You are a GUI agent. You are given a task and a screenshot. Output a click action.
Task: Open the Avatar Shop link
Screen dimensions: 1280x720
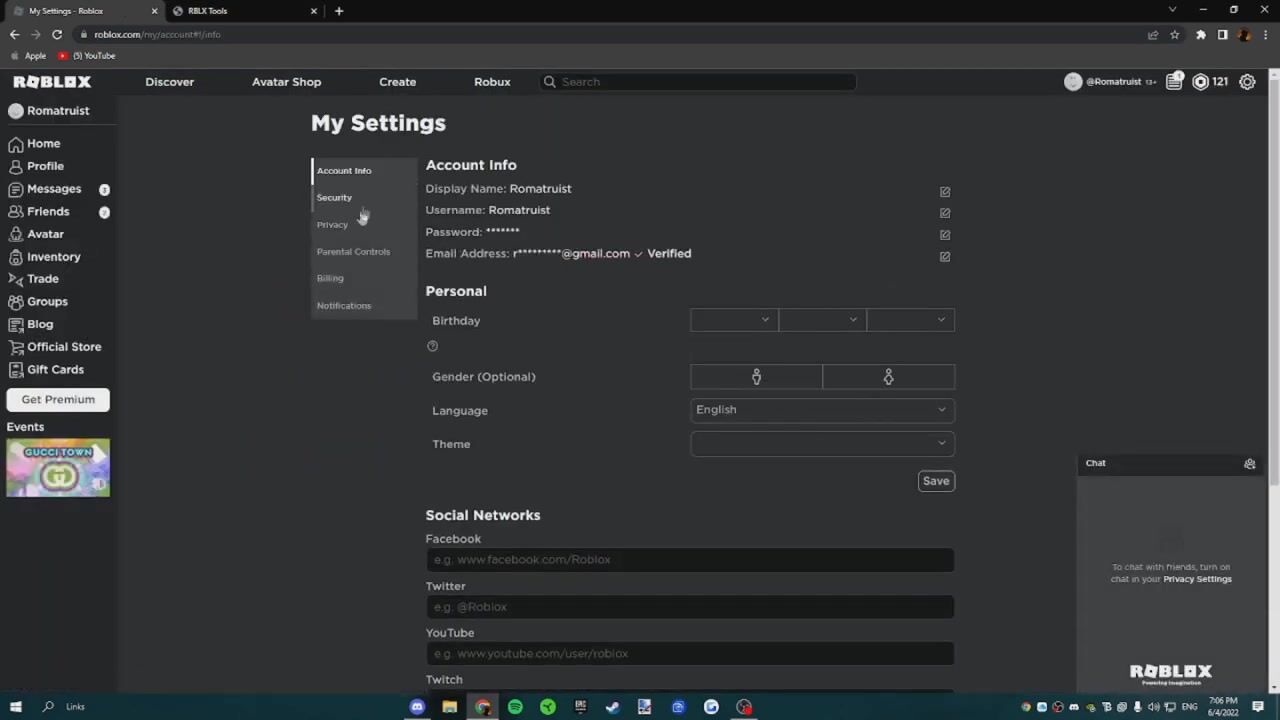click(x=286, y=82)
